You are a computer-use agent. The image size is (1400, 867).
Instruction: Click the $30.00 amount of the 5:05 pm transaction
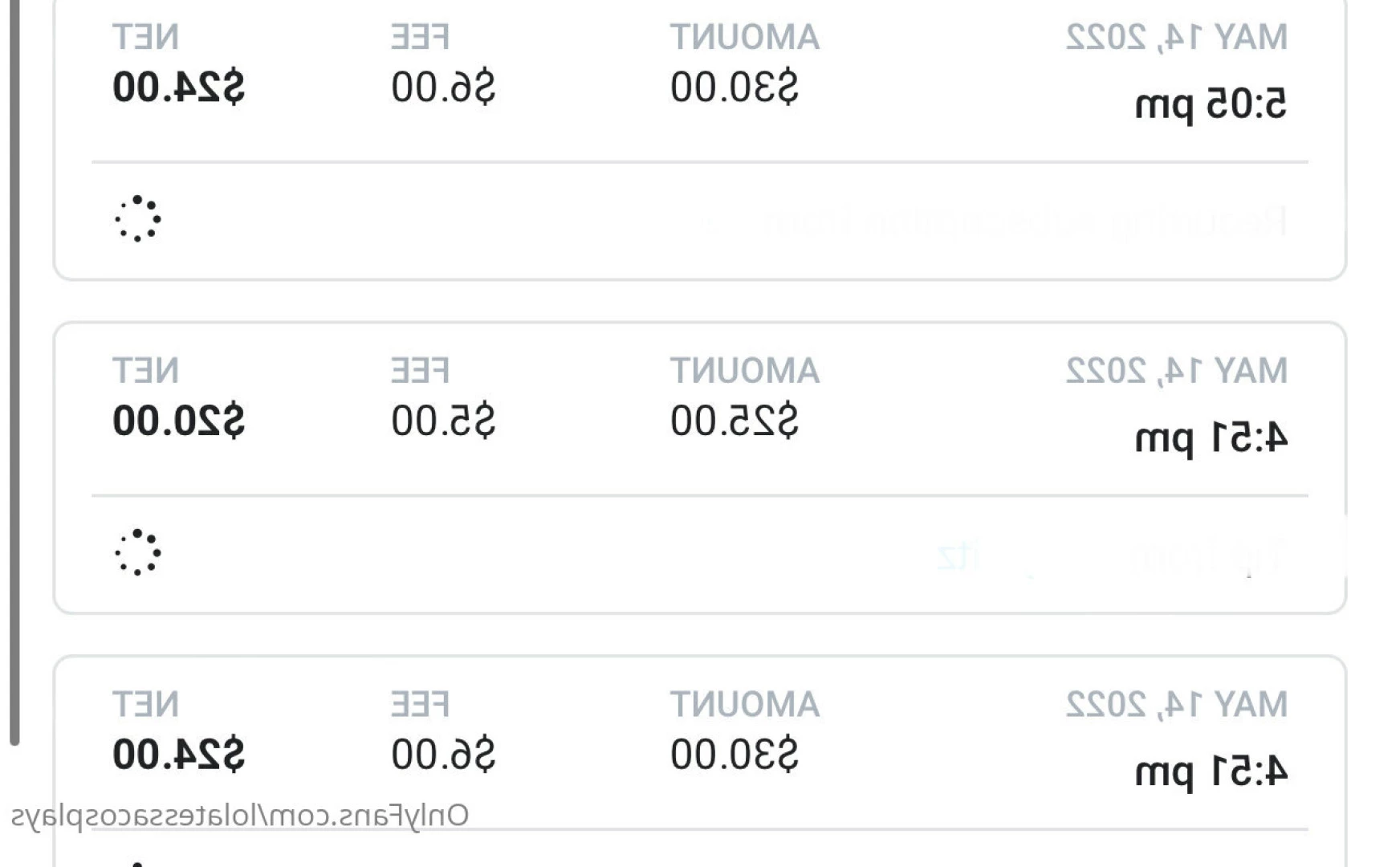click(734, 87)
